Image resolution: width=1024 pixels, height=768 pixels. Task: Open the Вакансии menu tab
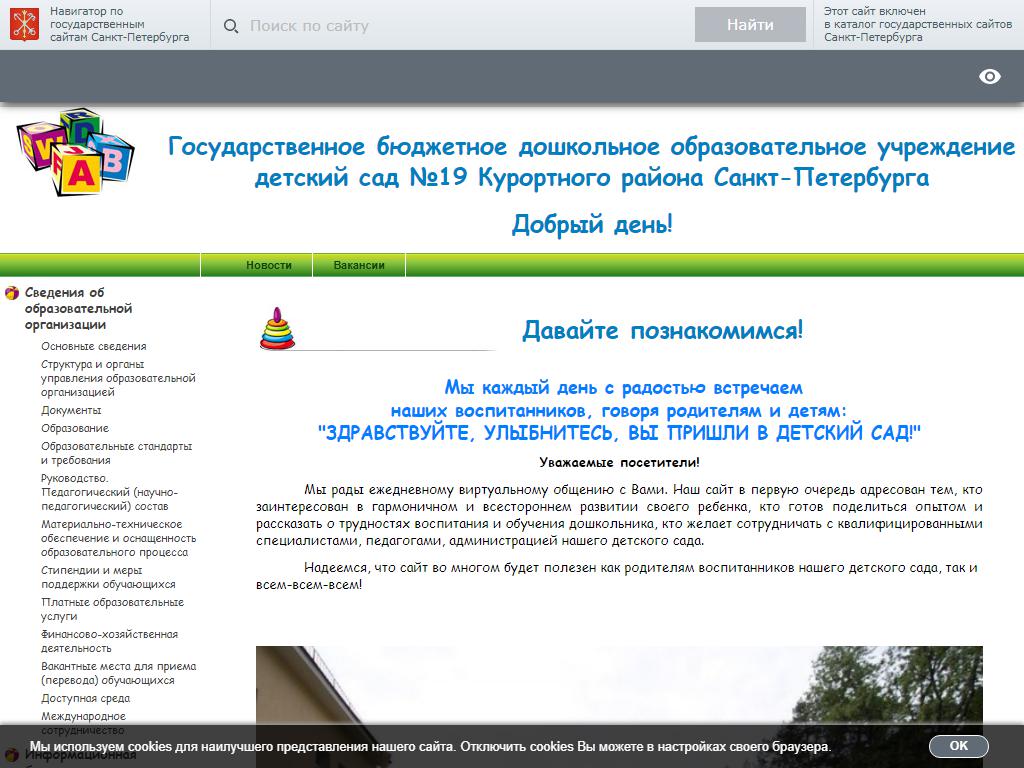tap(358, 265)
